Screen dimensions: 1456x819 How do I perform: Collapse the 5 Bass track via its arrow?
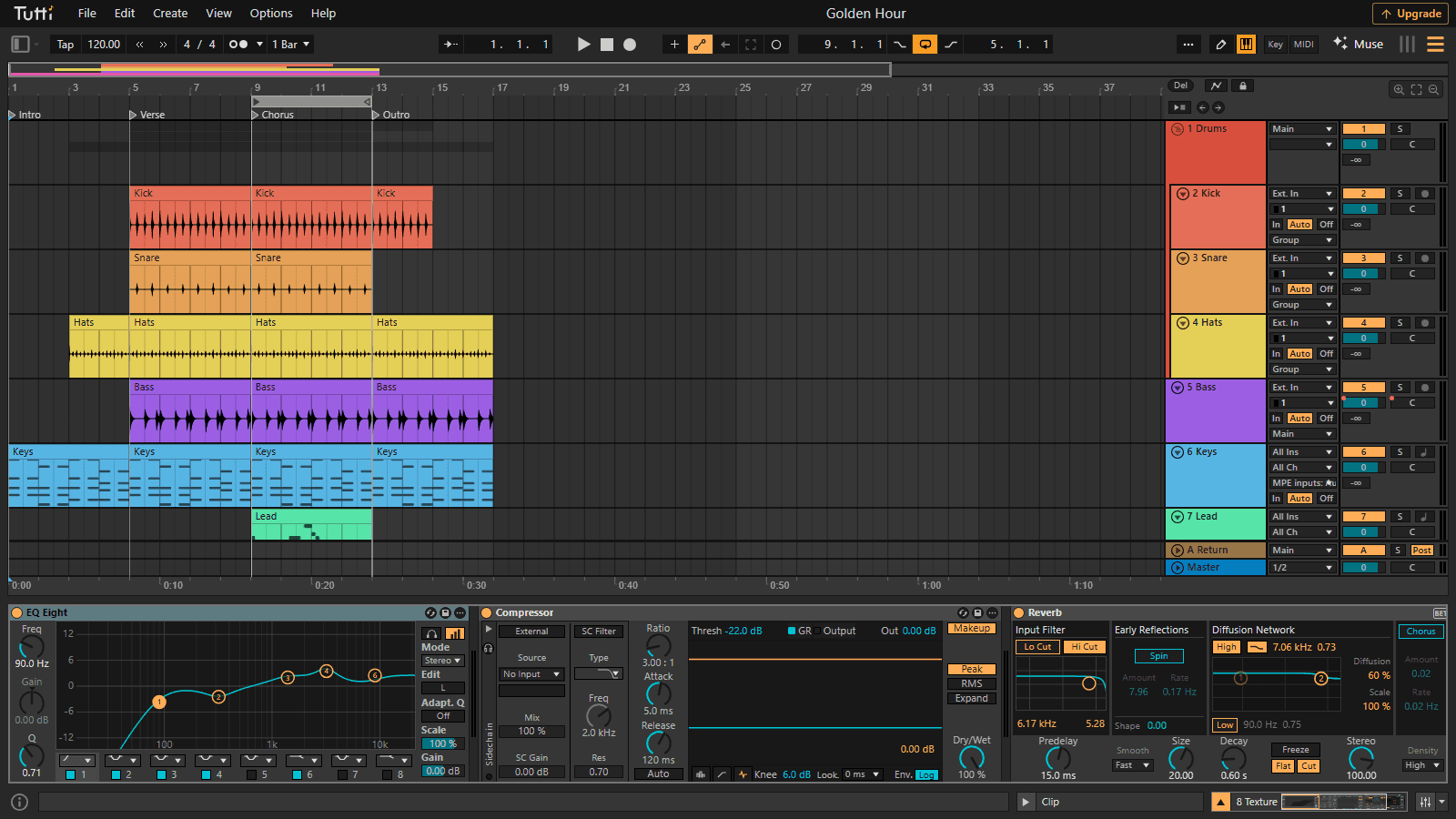pyautogui.click(x=1178, y=388)
